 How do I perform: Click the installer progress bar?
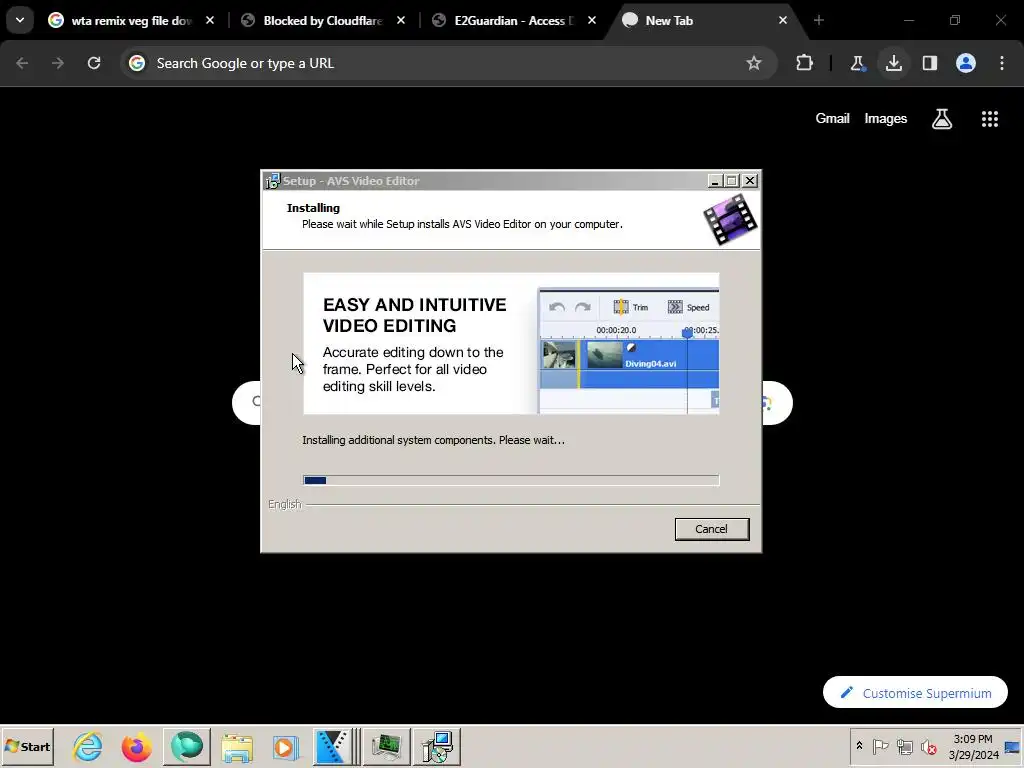(x=511, y=481)
